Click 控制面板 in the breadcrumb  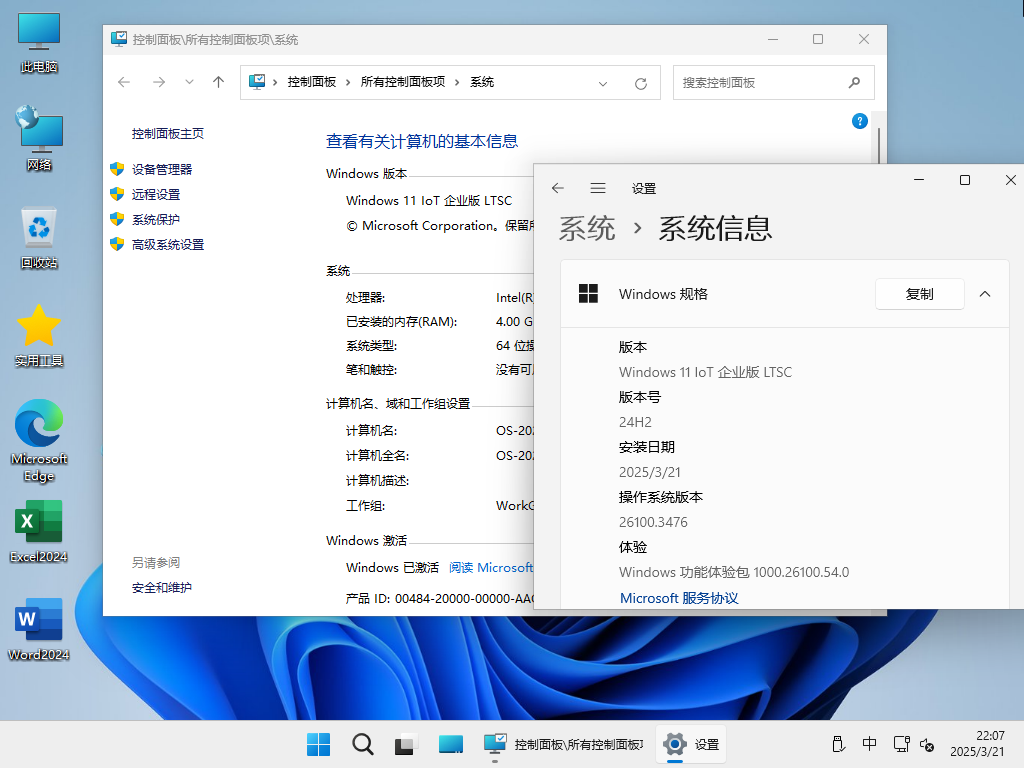[x=312, y=82]
